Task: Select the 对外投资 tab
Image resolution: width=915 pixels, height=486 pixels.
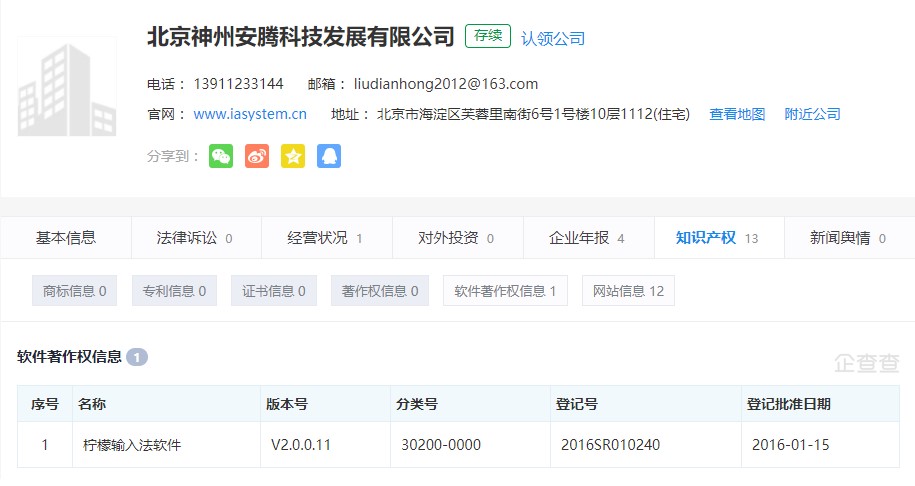Action: (458, 237)
